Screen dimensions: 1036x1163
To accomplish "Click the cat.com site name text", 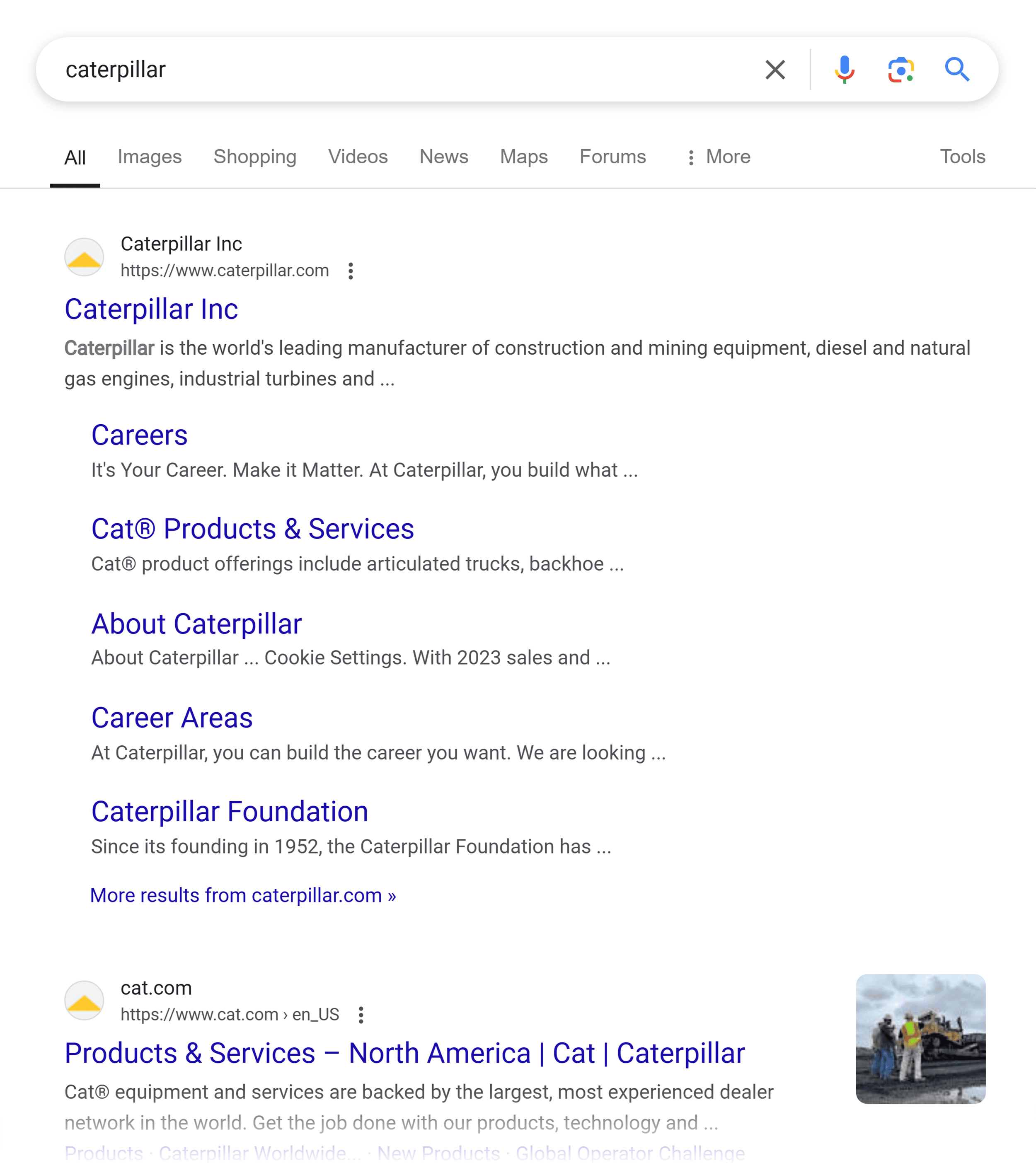I will pyautogui.click(x=156, y=988).
